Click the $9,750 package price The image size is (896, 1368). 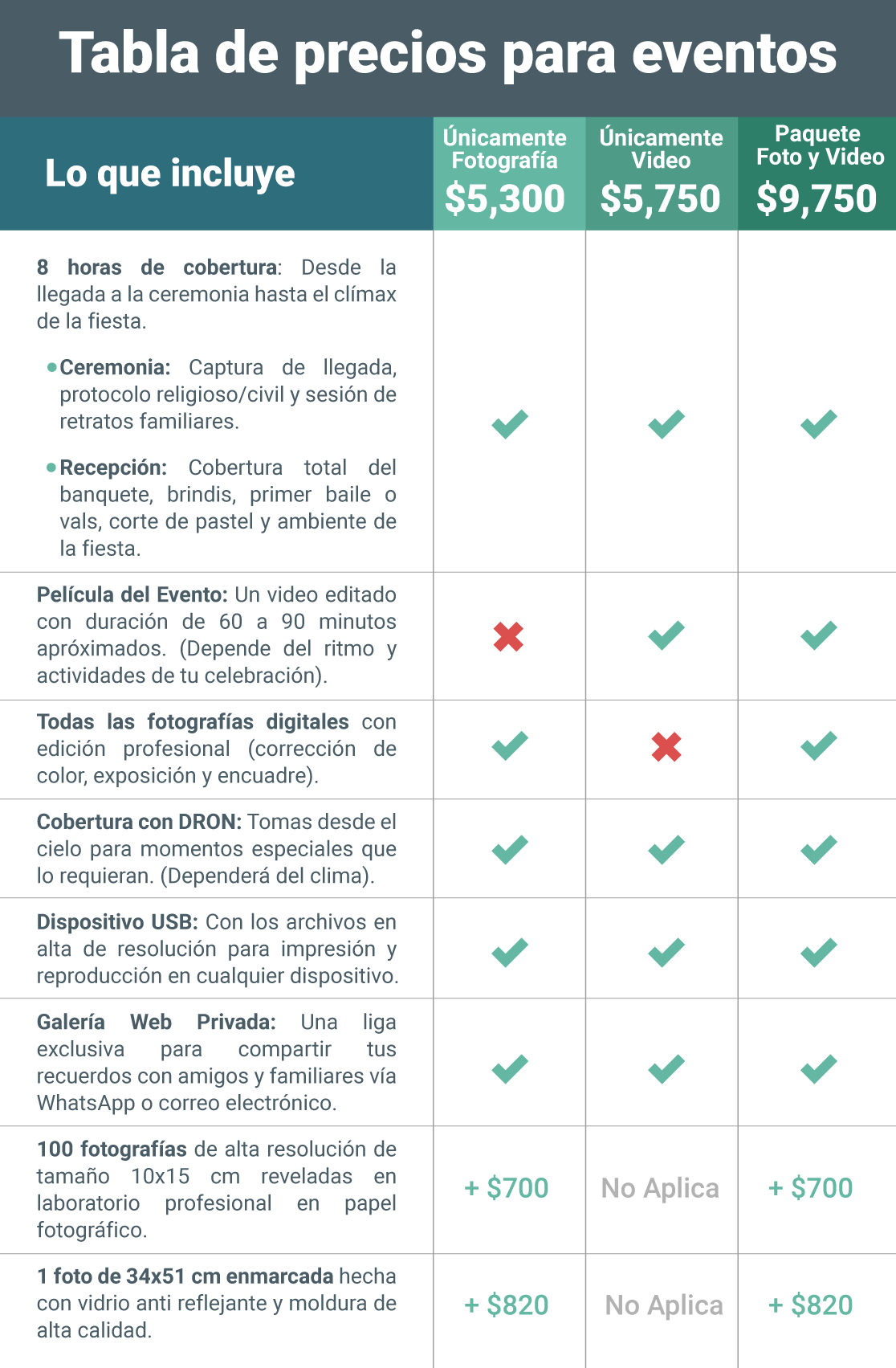[817, 198]
